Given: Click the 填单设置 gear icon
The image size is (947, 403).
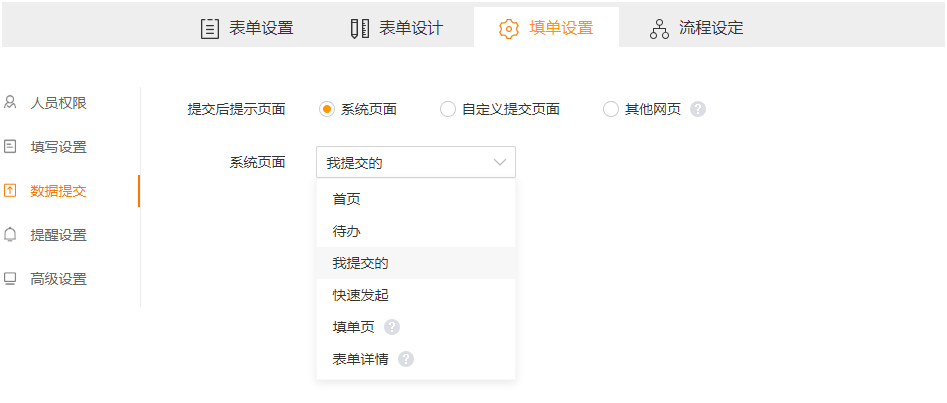Looking at the screenshot, I should coord(509,28).
